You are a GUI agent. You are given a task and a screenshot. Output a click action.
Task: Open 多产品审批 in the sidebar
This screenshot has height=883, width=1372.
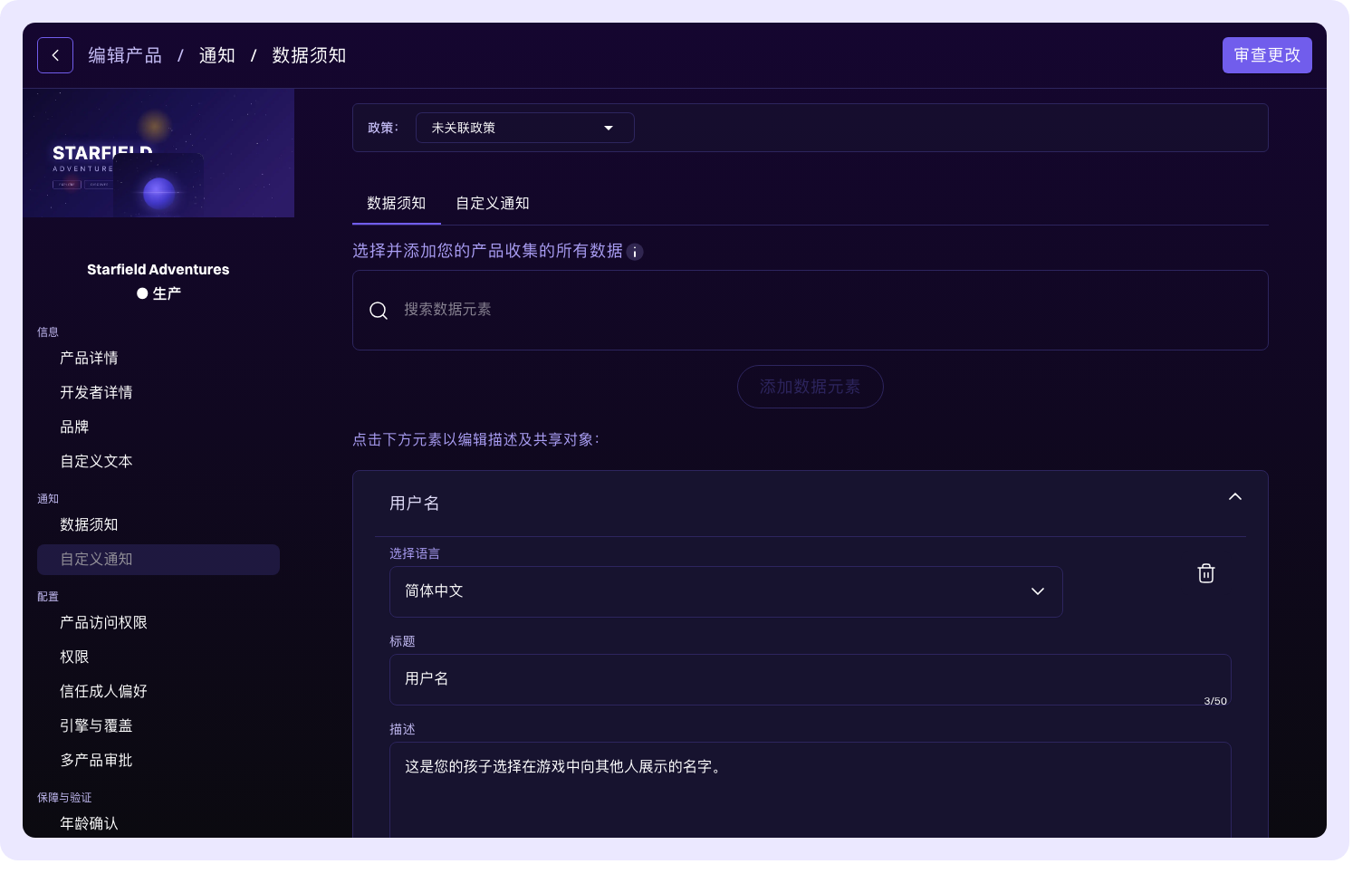[158, 761]
